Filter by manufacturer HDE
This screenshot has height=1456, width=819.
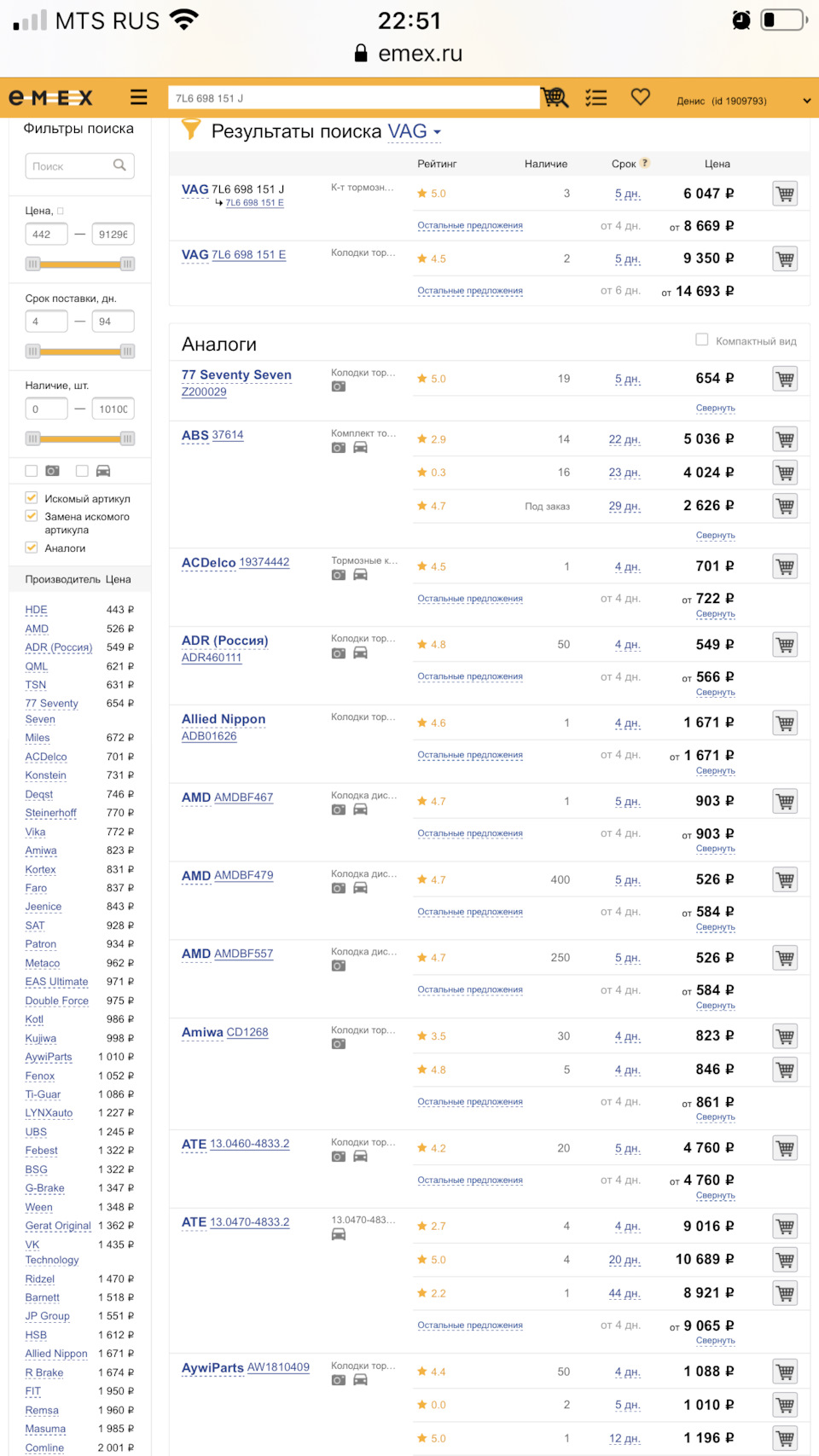tap(36, 610)
